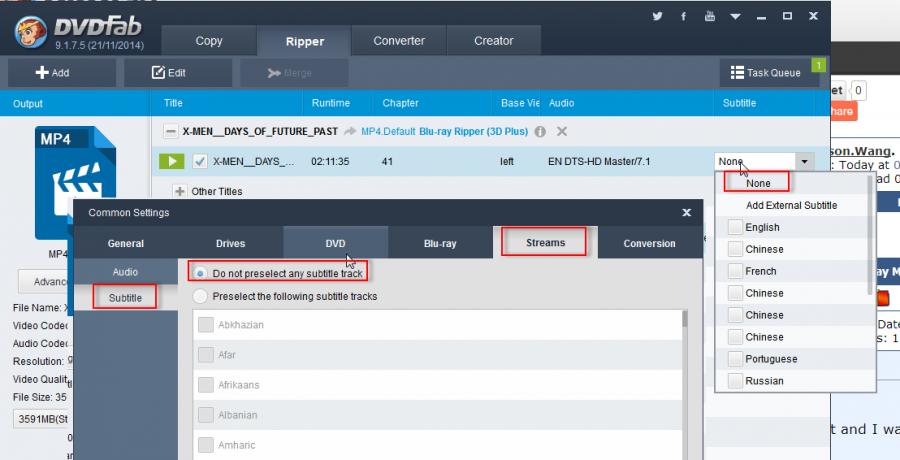Check Afar language checkbox
Image resolution: width=900 pixels, height=460 pixels.
(205, 355)
